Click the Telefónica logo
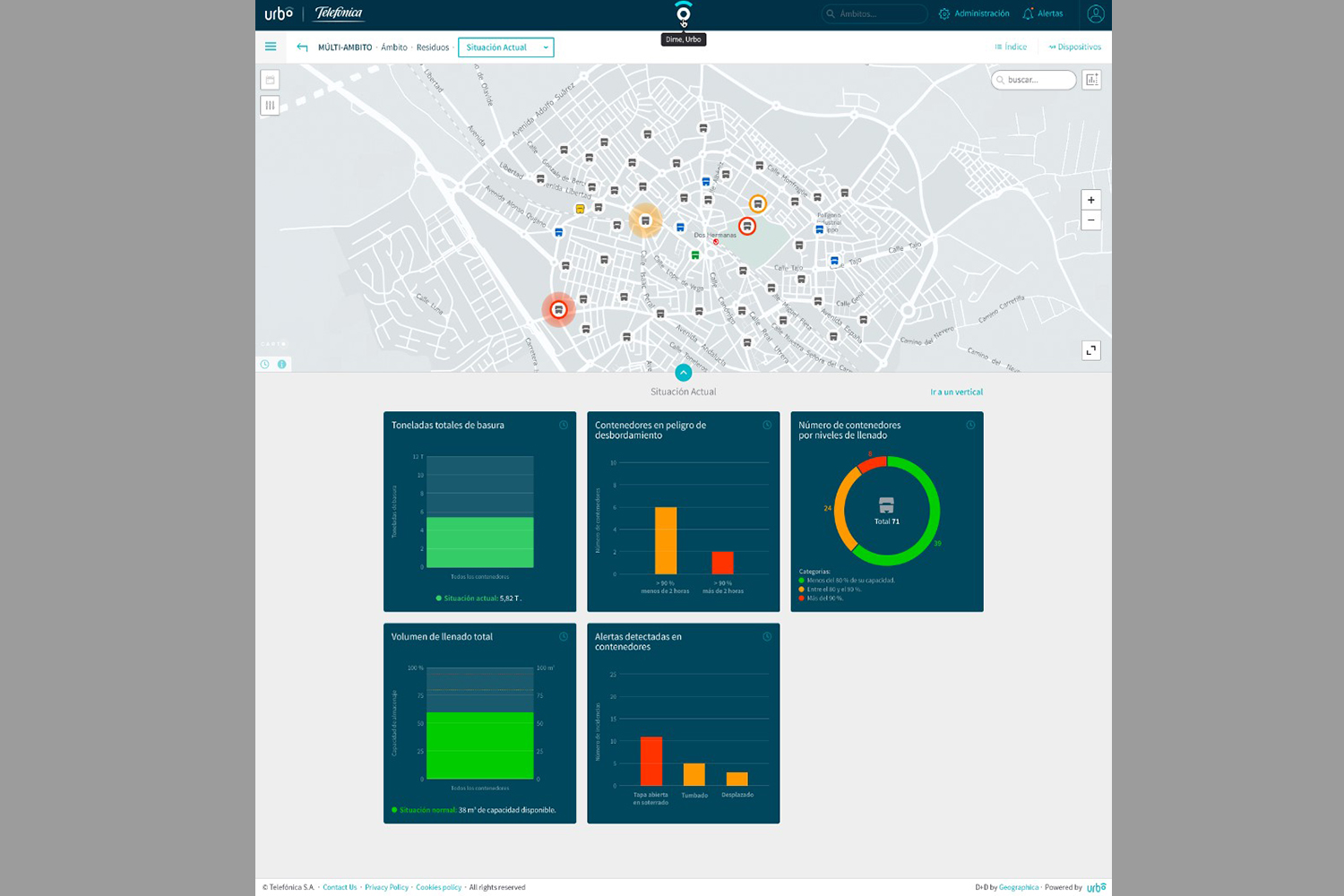The image size is (1344, 896). (339, 13)
